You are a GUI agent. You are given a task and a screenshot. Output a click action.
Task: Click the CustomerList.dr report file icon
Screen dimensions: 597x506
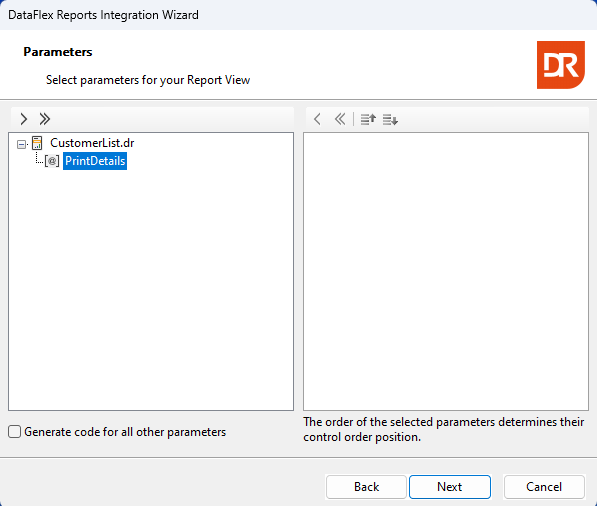coord(37,143)
